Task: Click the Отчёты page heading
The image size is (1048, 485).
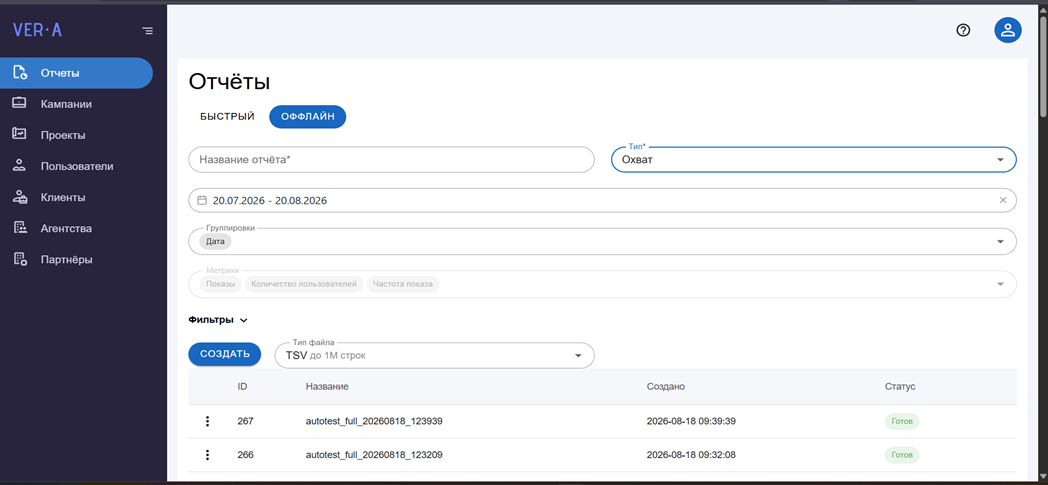Action: tap(229, 82)
